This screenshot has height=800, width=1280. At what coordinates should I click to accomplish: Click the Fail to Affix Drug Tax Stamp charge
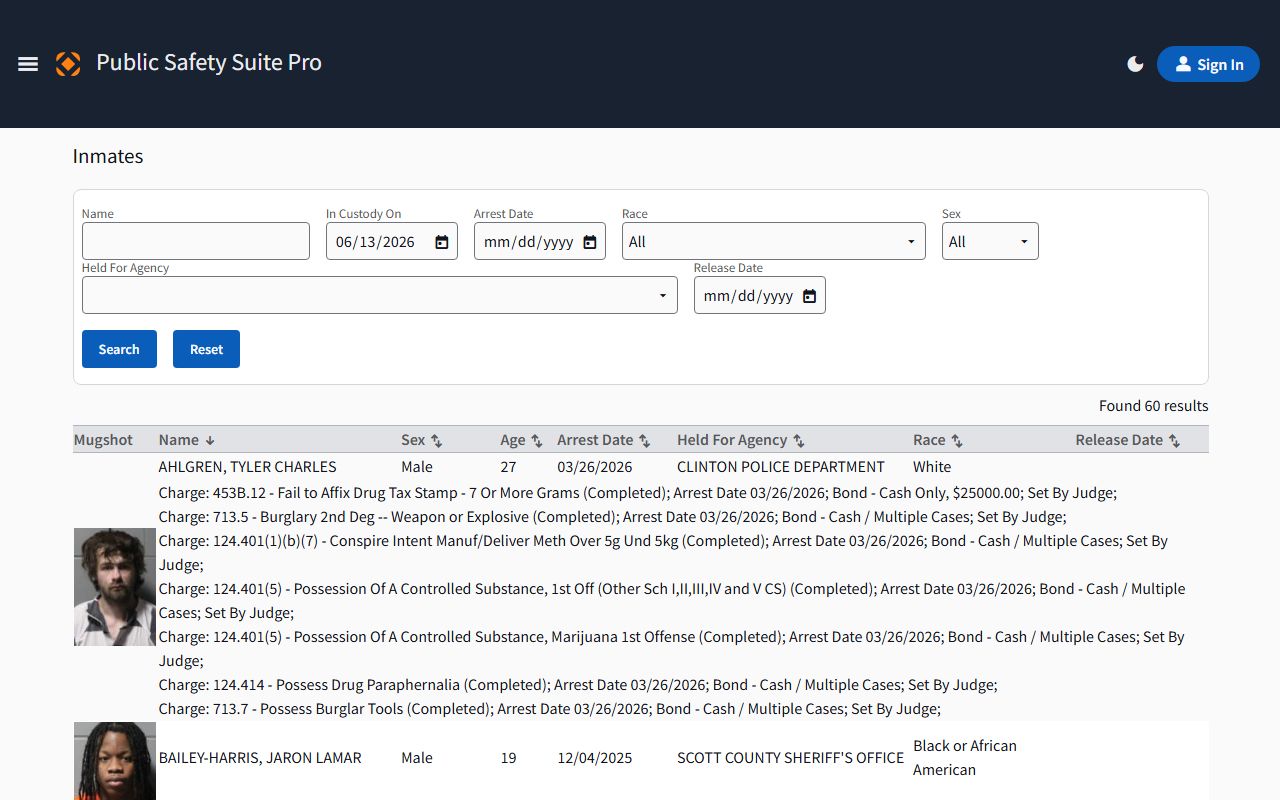pyautogui.click(x=638, y=493)
